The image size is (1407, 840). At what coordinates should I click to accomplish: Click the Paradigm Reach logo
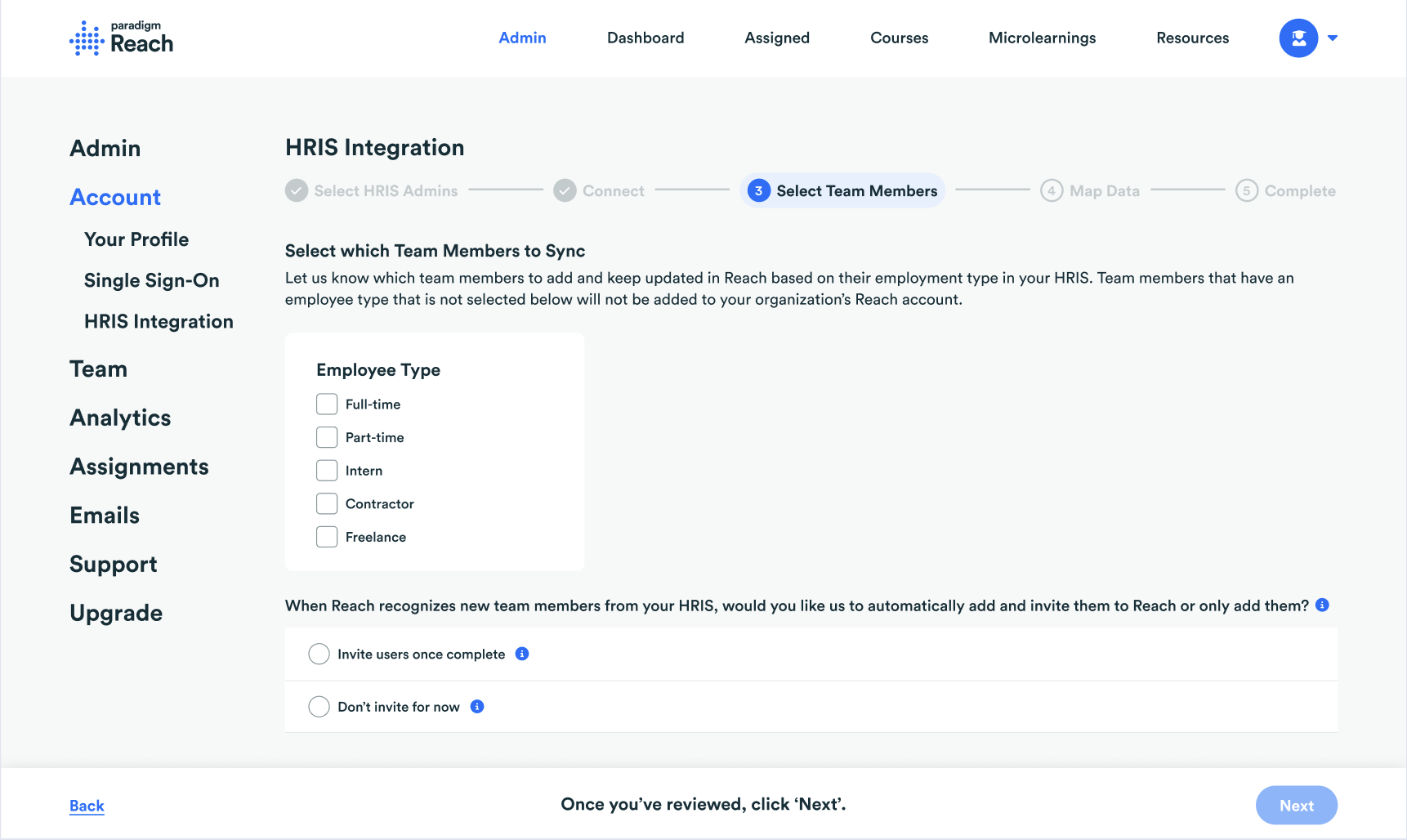coord(121,38)
